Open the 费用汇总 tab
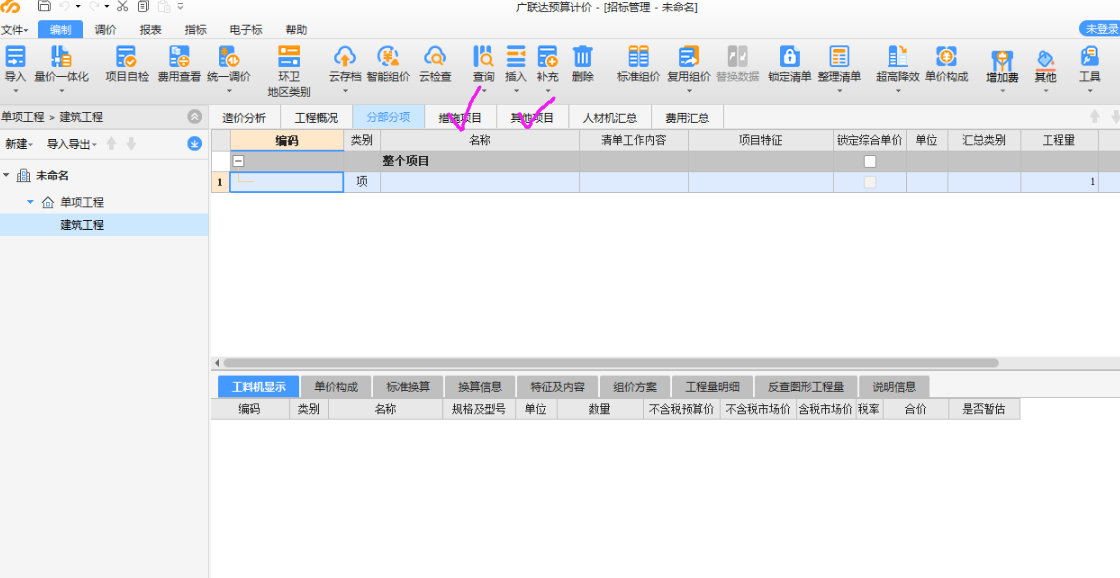This screenshot has height=578, width=1120. tap(687, 118)
